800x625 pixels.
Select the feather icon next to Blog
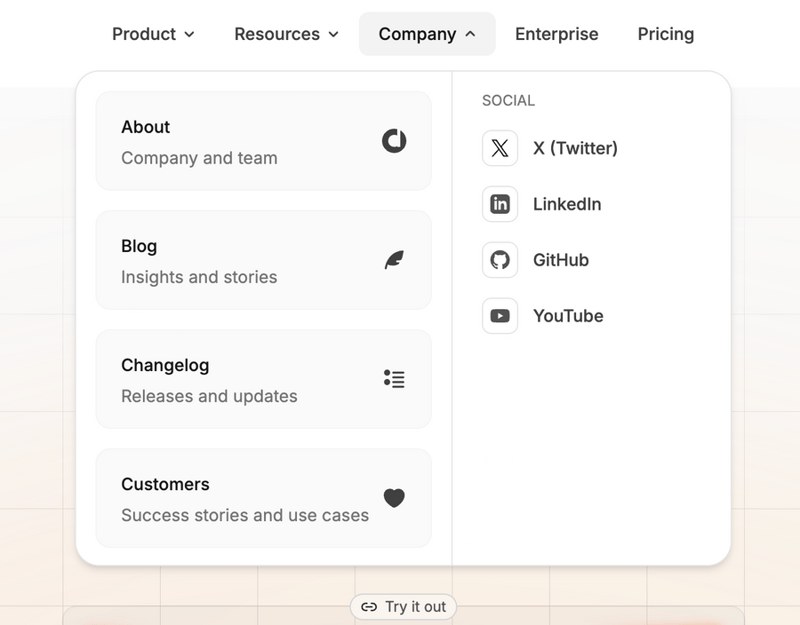pos(394,260)
